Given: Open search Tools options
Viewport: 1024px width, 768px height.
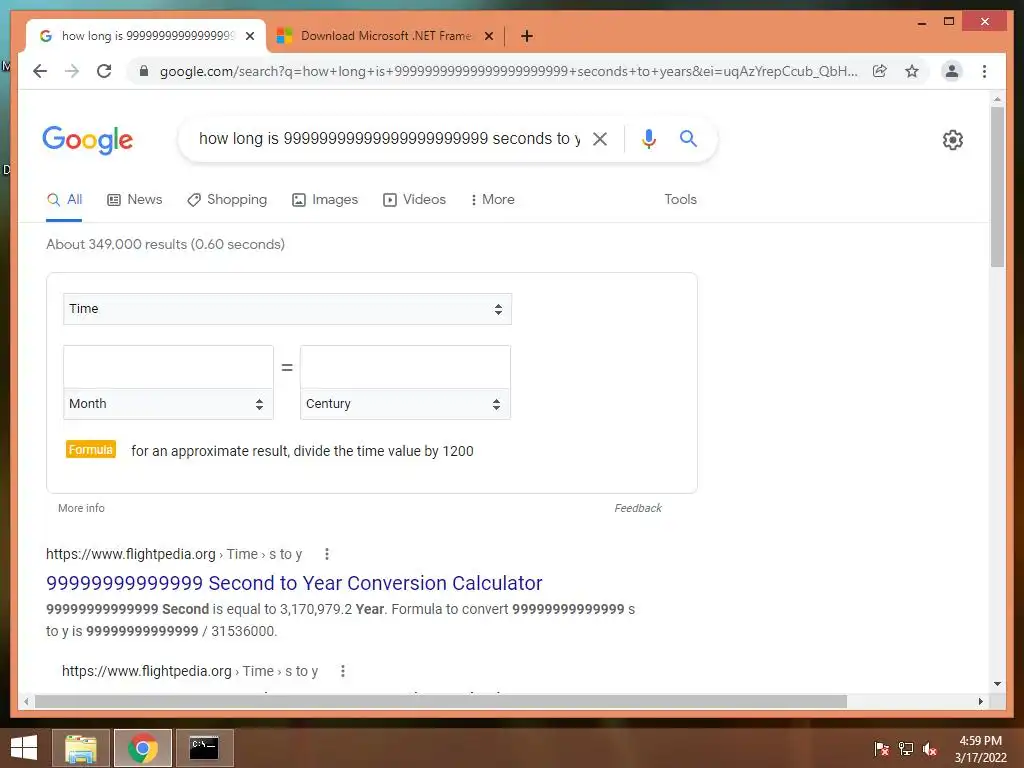Looking at the screenshot, I should [680, 200].
